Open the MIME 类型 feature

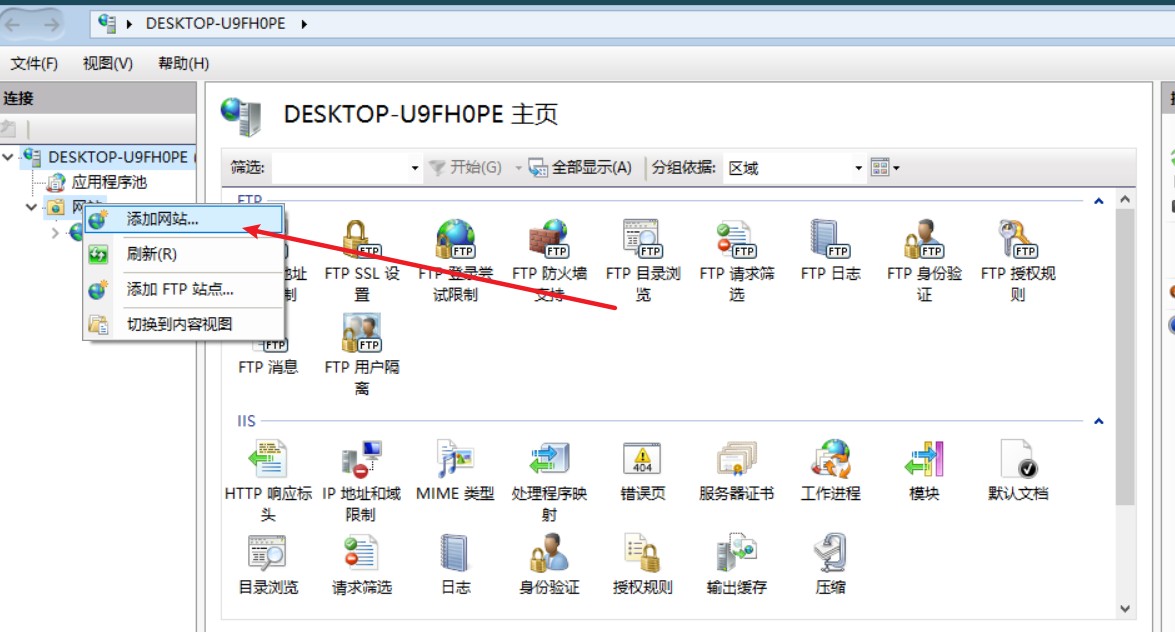point(456,471)
